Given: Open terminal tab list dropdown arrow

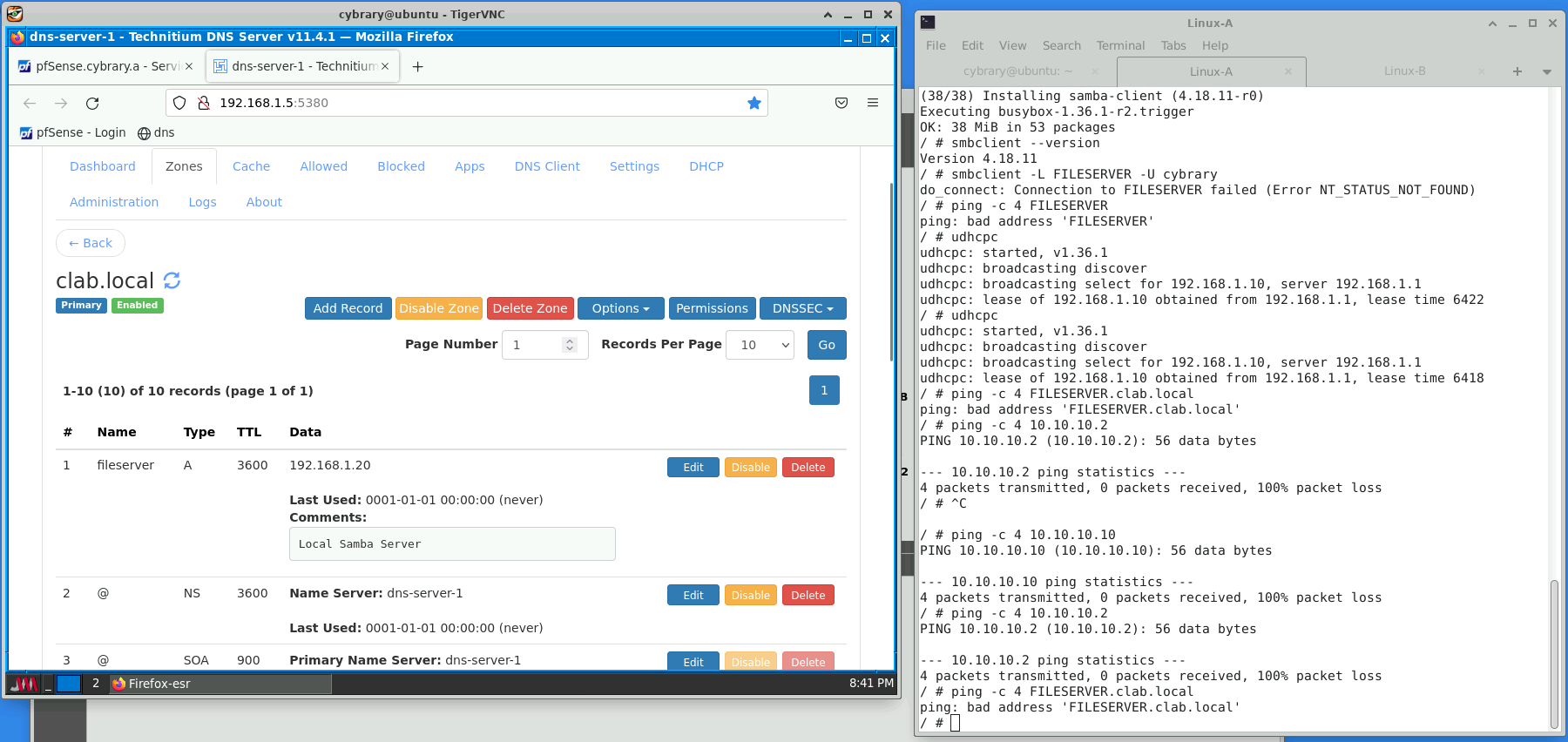Looking at the screenshot, I should click(1547, 71).
